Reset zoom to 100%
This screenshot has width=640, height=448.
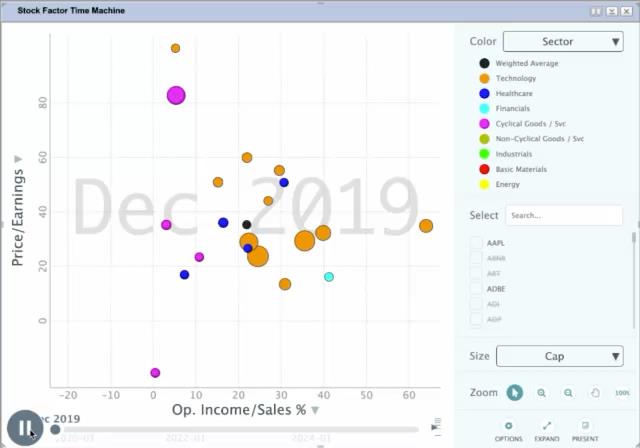click(x=621, y=393)
